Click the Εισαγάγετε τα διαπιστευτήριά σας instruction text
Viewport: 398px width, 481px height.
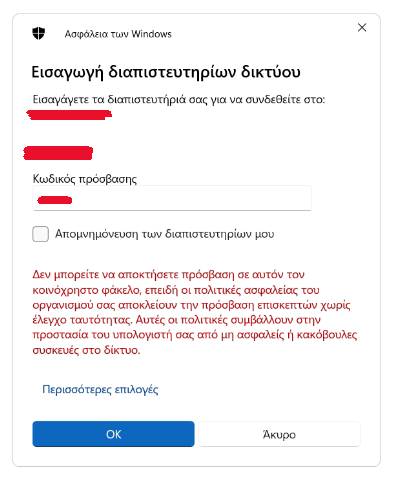(179, 99)
